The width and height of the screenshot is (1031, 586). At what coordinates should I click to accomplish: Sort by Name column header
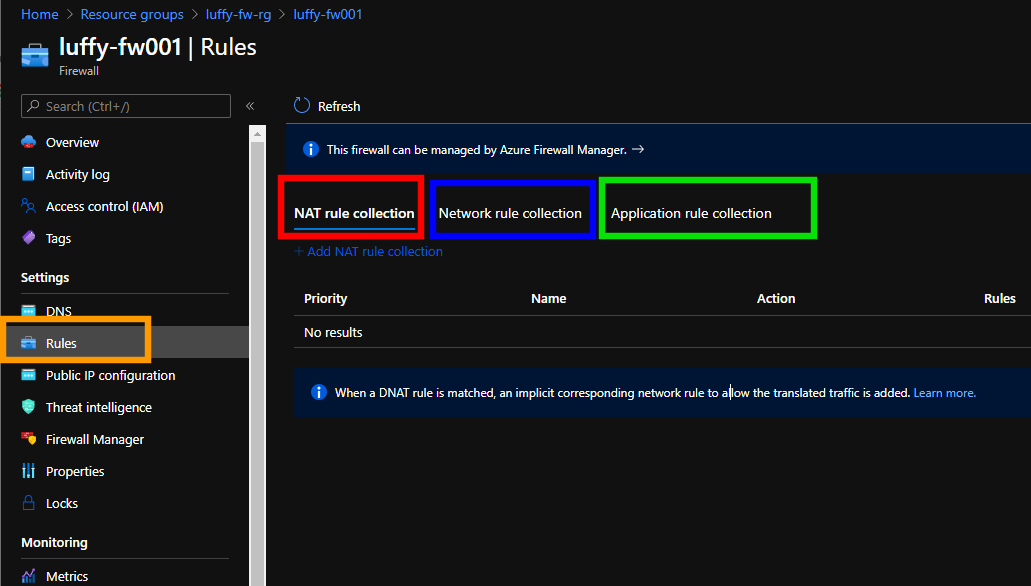tap(548, 299)
